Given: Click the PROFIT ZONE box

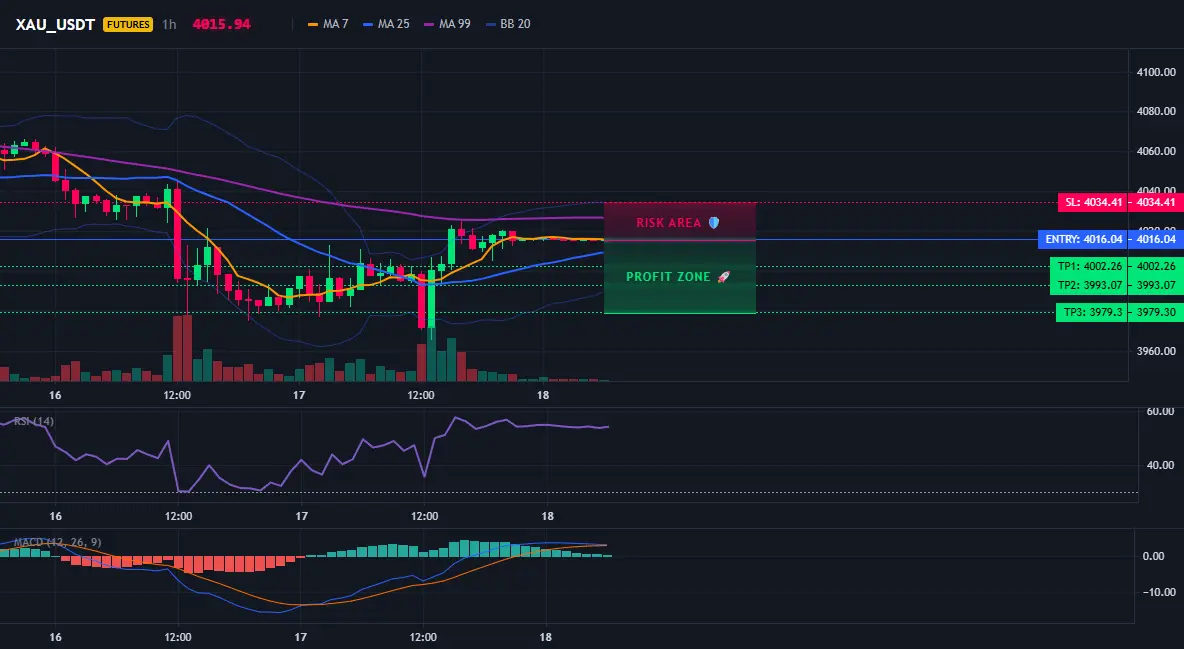Looking at the screenshot, I should 680,277.
